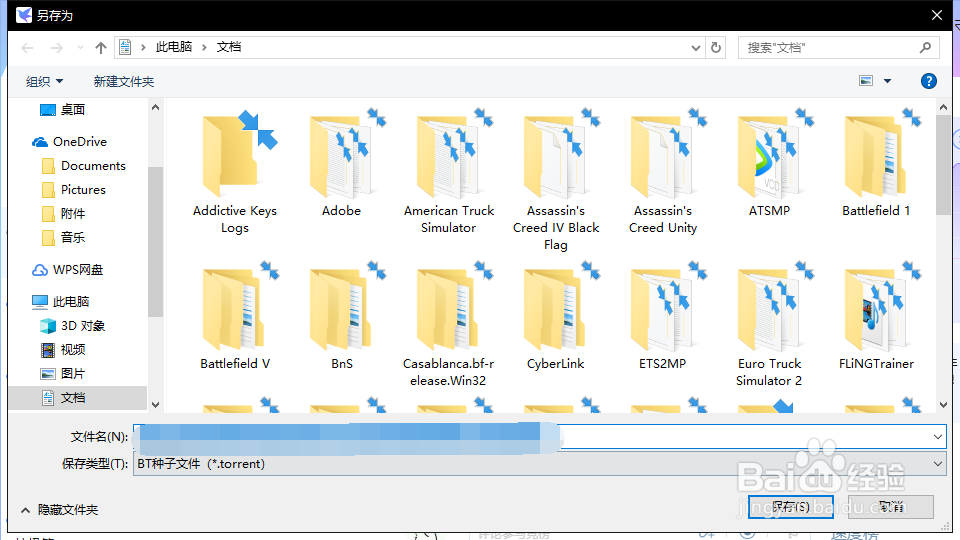Collapse folders with 隐藏文件夹
The height and width of the screenshot is (540, 960).
(x=59, y=509)
